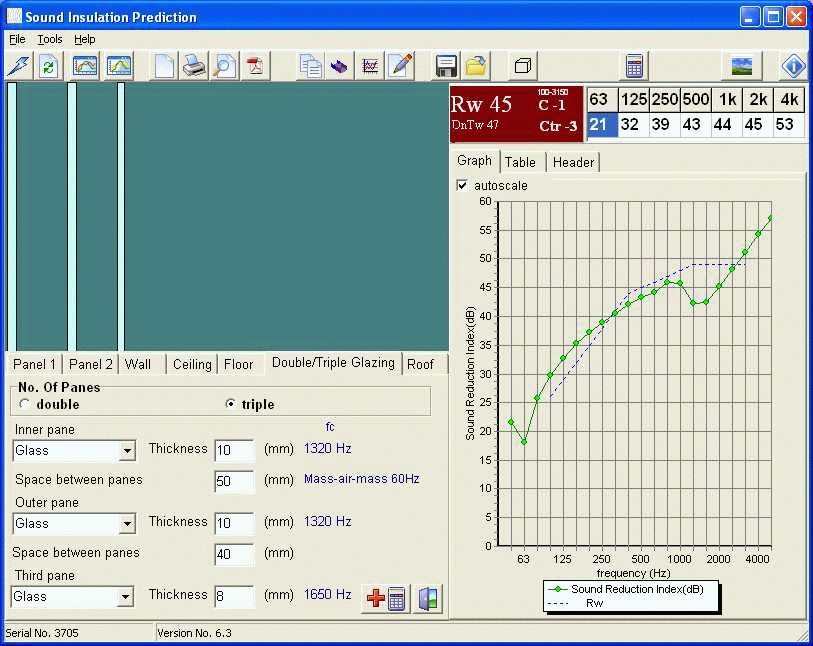Click the red PDF export icon
This screenshot has height=646, width=813.
[x=255, y=66]
